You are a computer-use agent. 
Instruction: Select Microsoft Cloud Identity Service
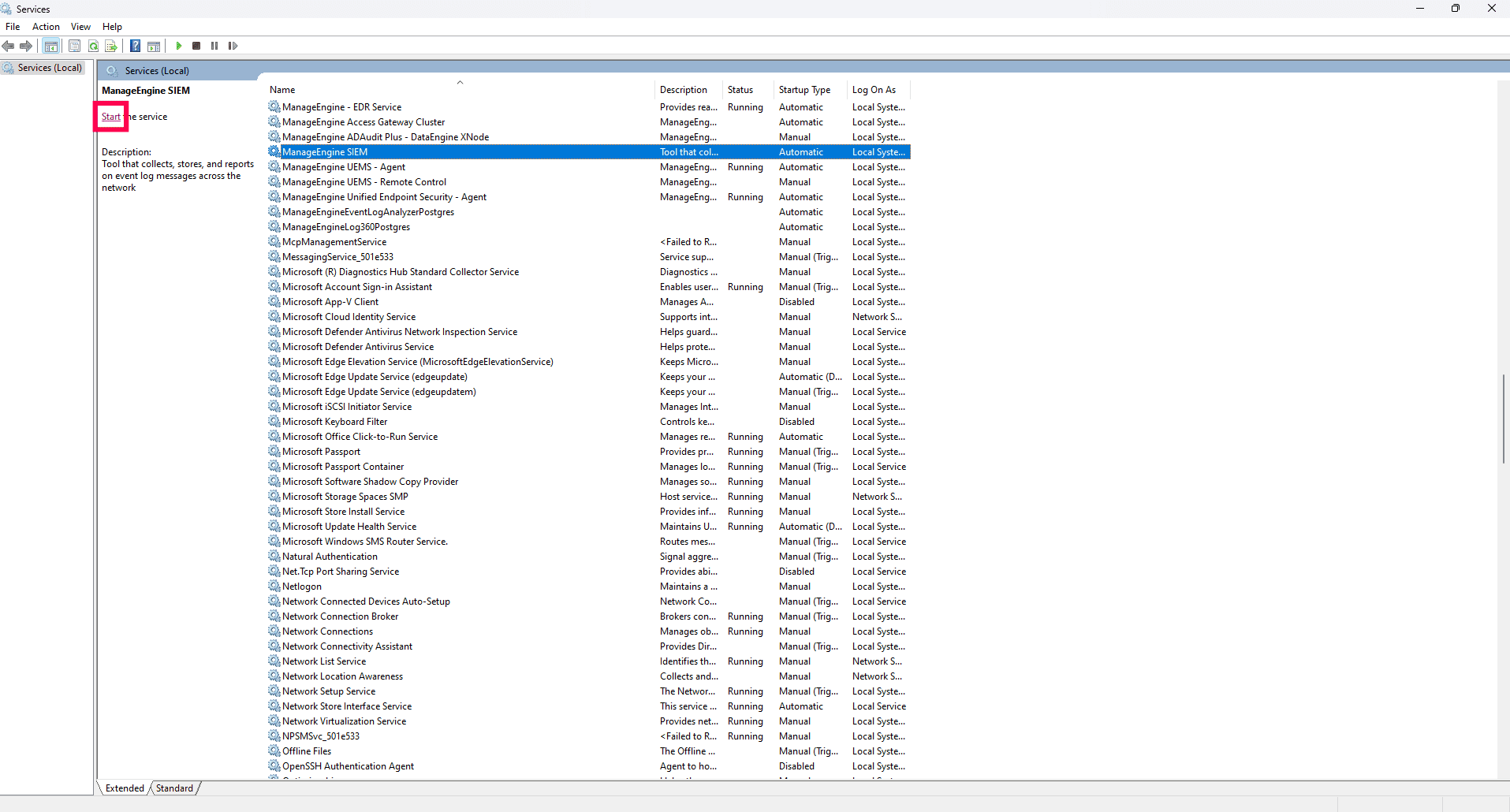(x=589, y=317)
